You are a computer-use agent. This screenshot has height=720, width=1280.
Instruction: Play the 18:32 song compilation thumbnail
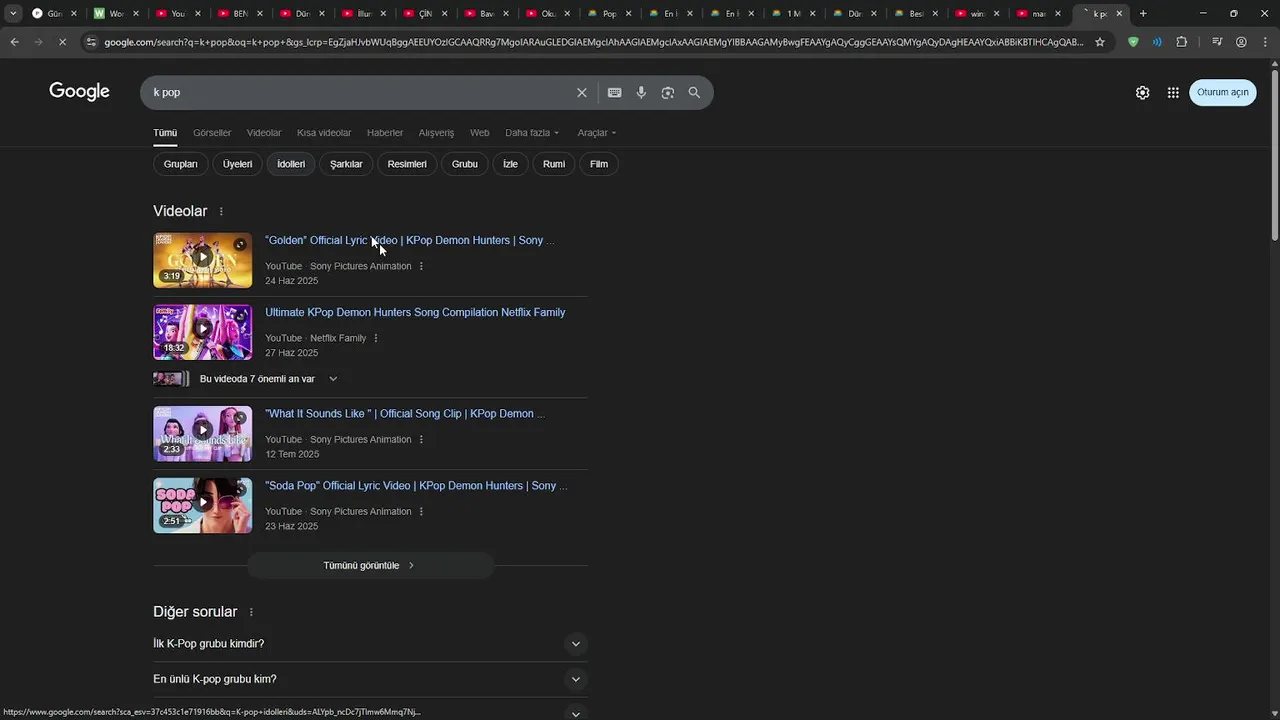pyautogui.click(x=202, y=332)
